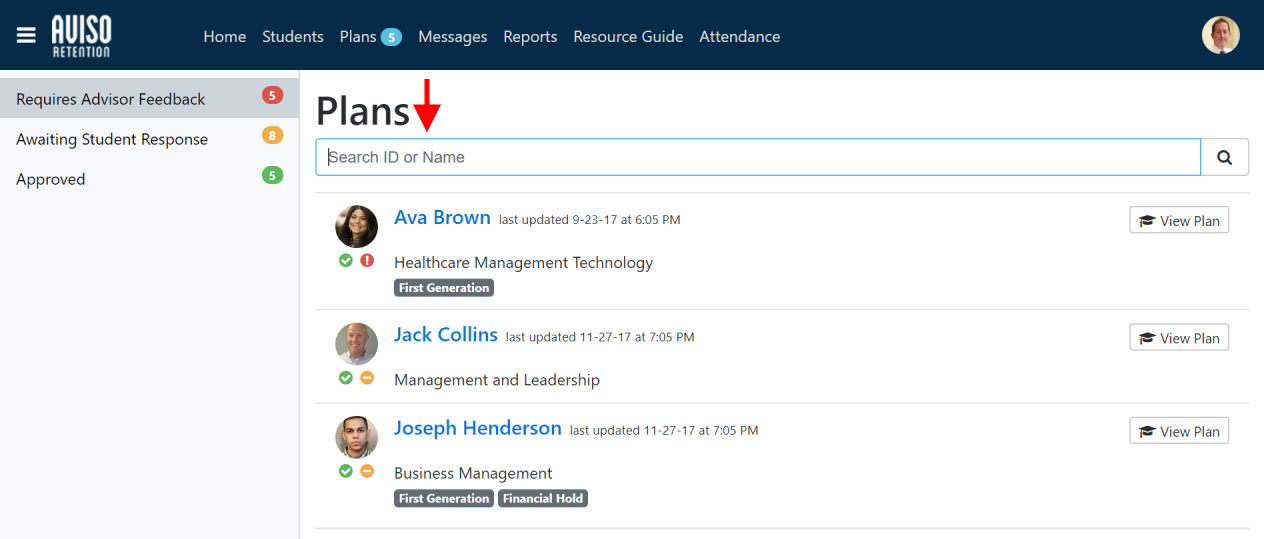Open the user profile avatar menu
Image resolution: width=1264 pixels, height=539 pixels.
pos(1220,35)
